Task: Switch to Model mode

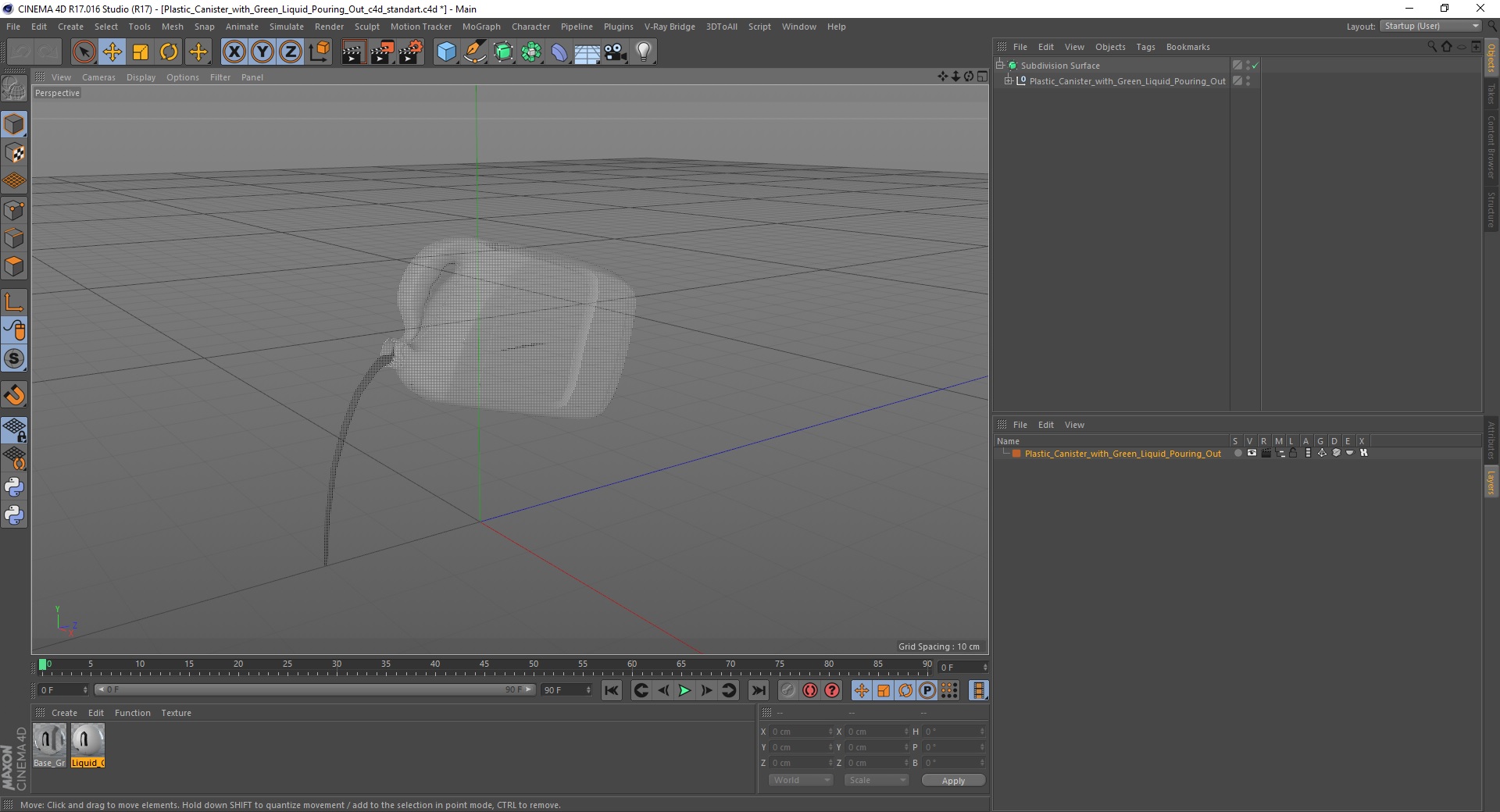Action: tap(14, 125)
